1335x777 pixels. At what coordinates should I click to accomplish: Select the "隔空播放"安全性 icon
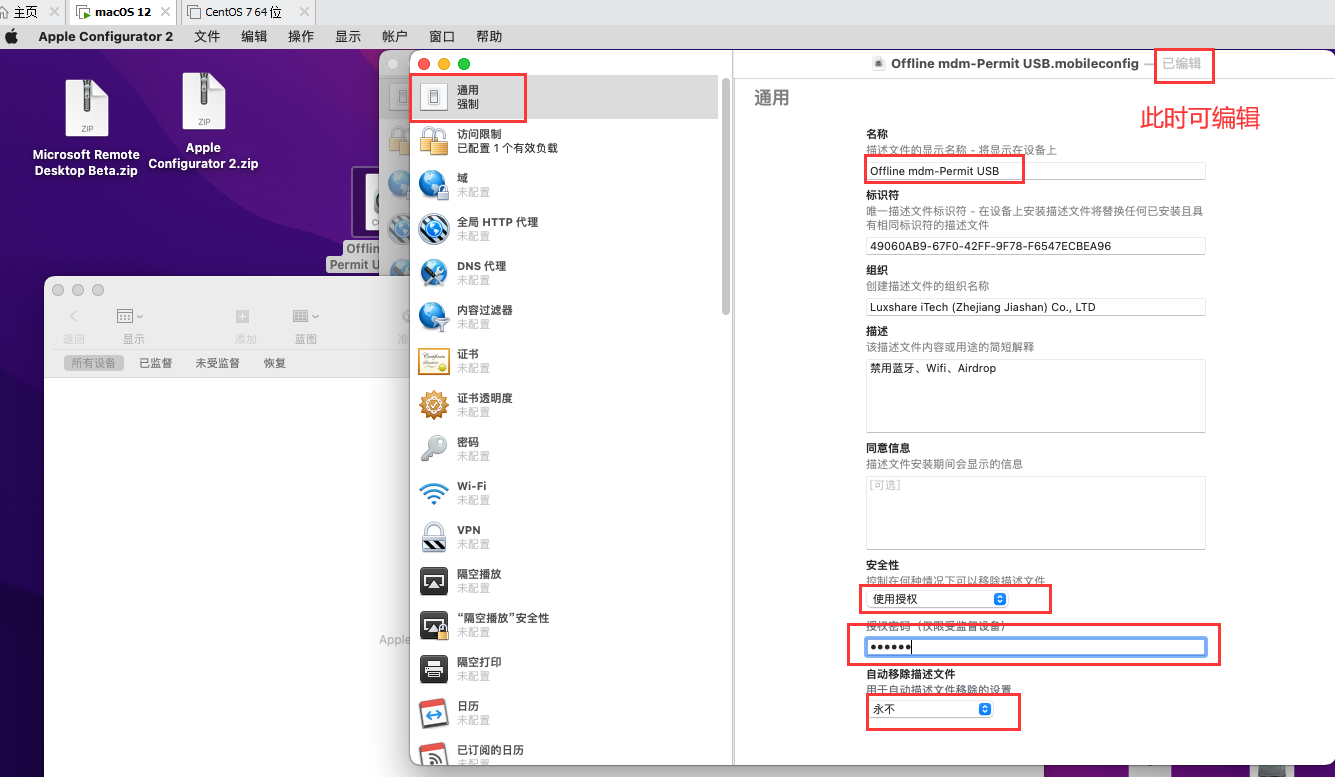coord(434,625)
